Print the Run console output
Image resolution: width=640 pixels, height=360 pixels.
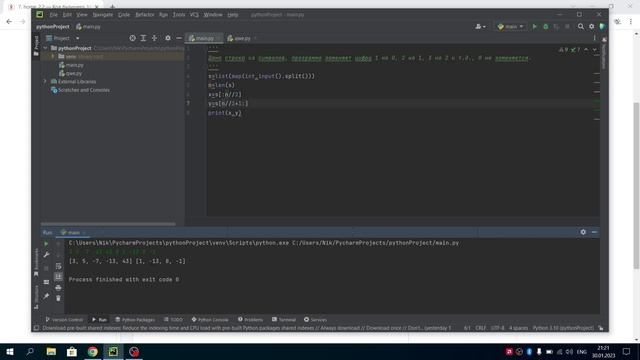point(58,288)
